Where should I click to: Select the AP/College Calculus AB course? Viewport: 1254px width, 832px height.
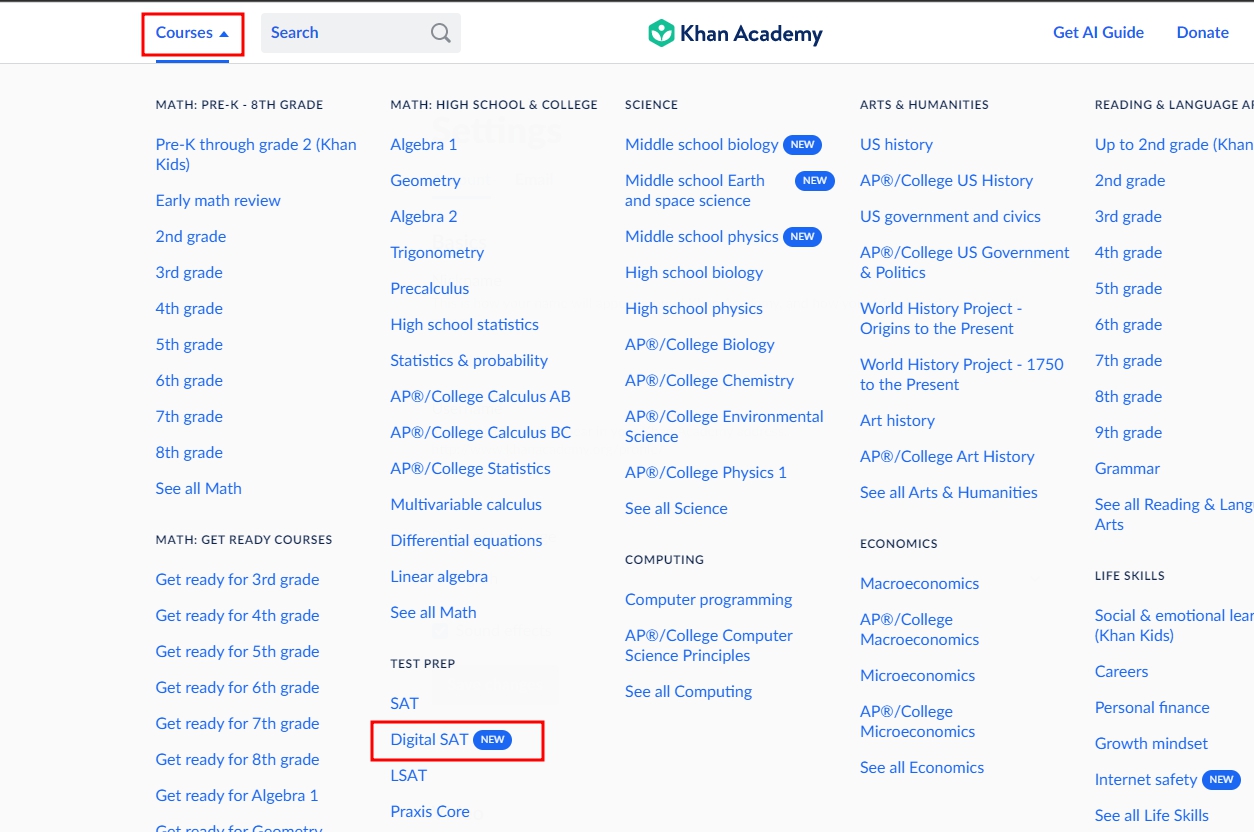(481, 396)
